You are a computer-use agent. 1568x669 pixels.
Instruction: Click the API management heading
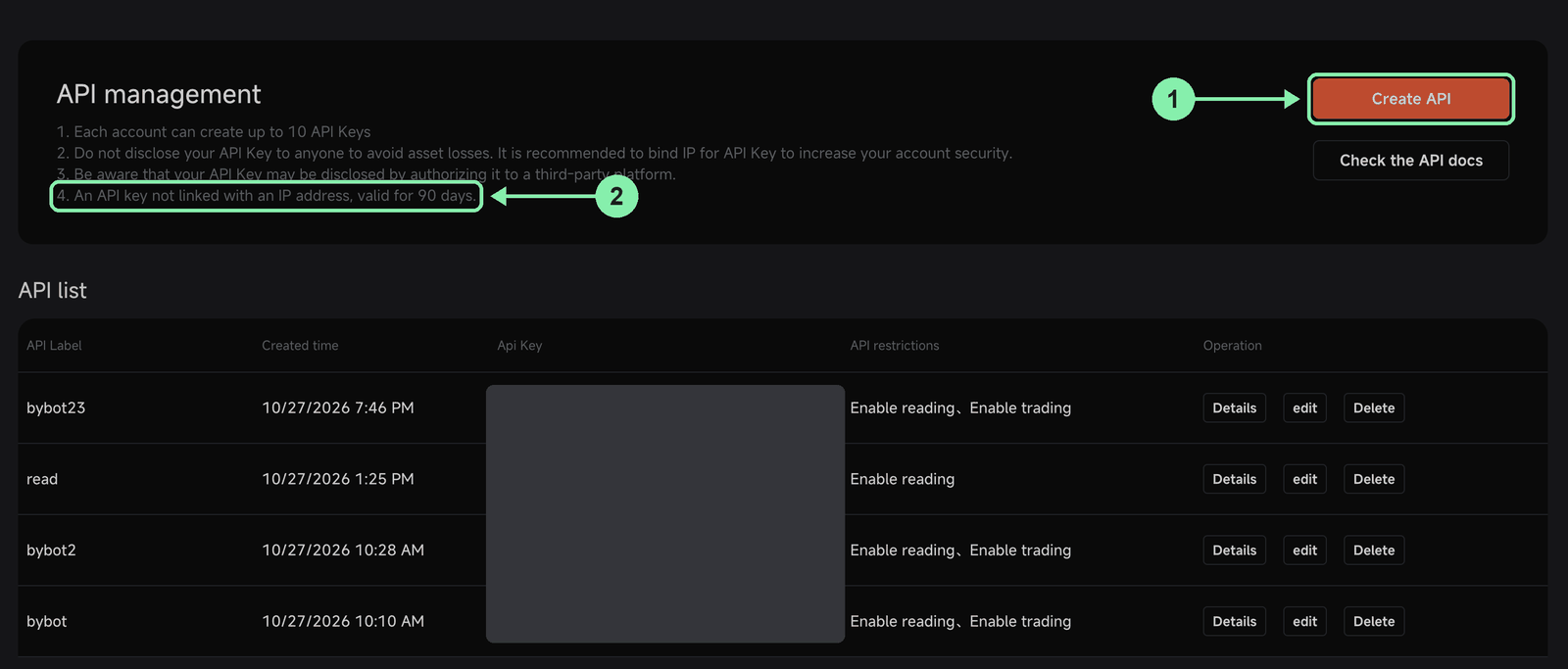point(159,94)
